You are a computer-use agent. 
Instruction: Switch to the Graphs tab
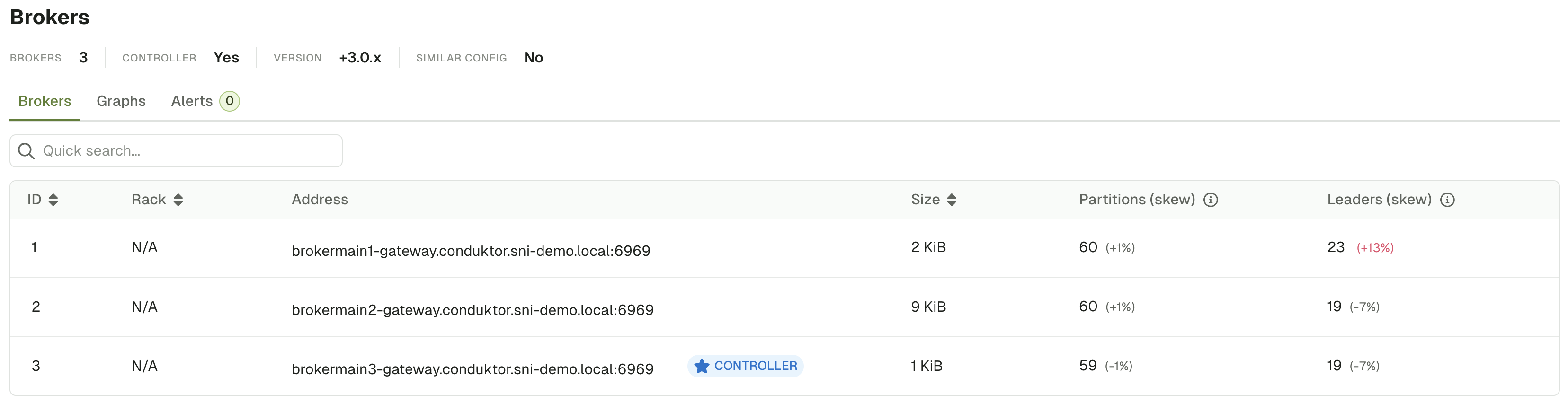pos(121,101)
